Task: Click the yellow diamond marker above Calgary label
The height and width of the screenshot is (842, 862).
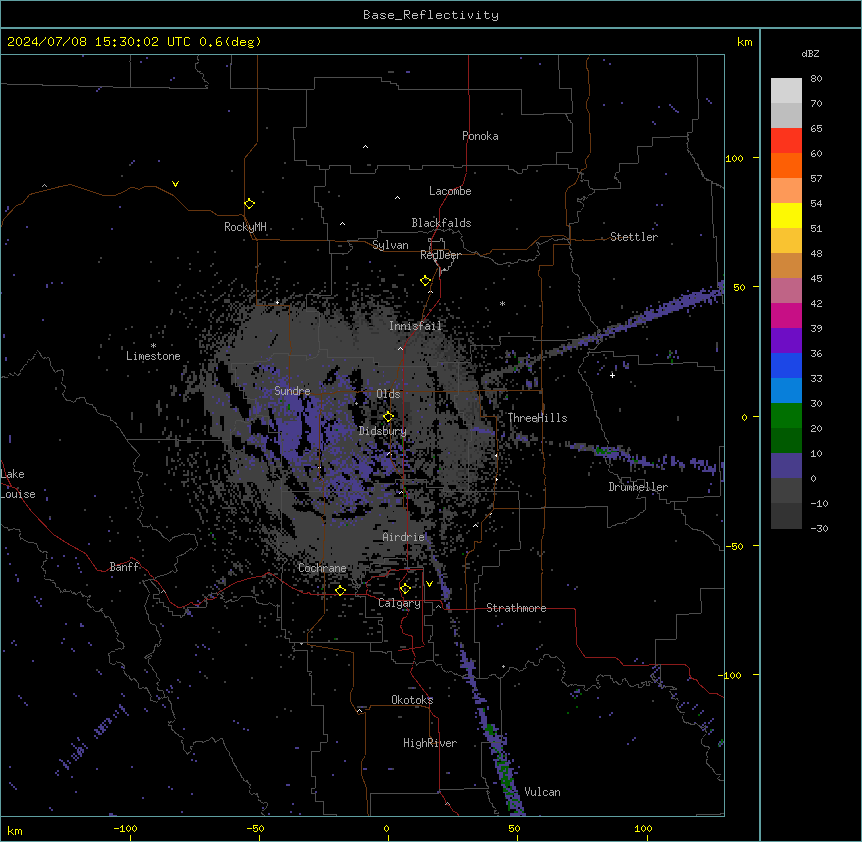Action: tap(405, 589)
